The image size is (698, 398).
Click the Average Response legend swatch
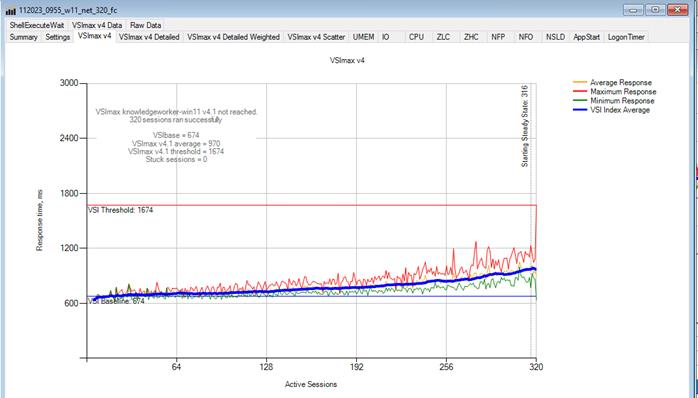(580, 82)
